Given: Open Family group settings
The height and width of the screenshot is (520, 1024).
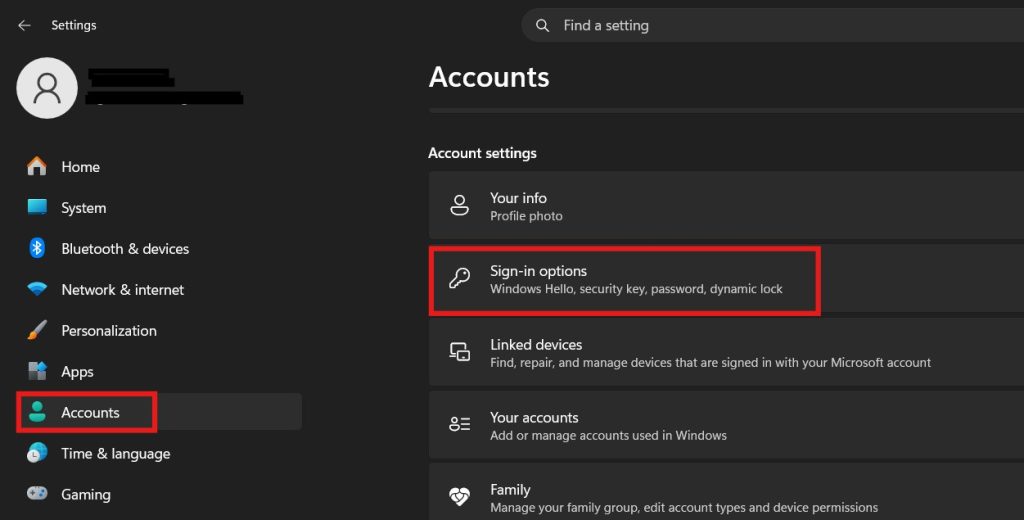Looking at the screenshot, I should (726, 492).
